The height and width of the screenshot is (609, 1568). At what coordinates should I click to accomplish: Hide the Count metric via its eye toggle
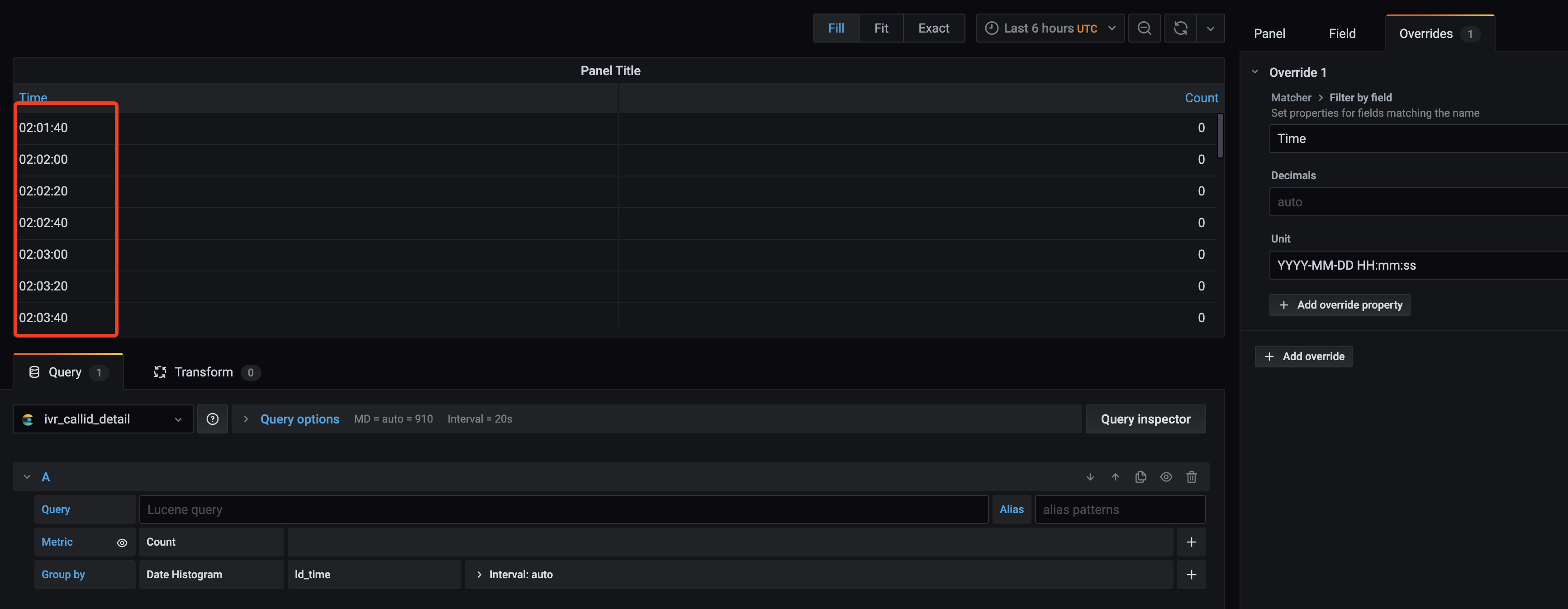122,542
